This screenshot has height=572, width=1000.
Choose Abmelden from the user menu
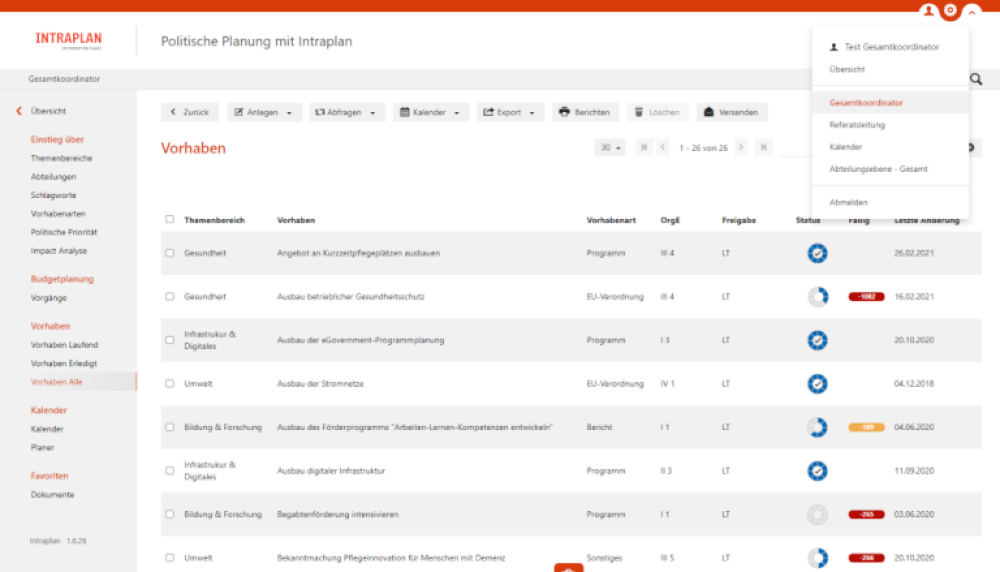pyautogui.click(x=849, y=202)
